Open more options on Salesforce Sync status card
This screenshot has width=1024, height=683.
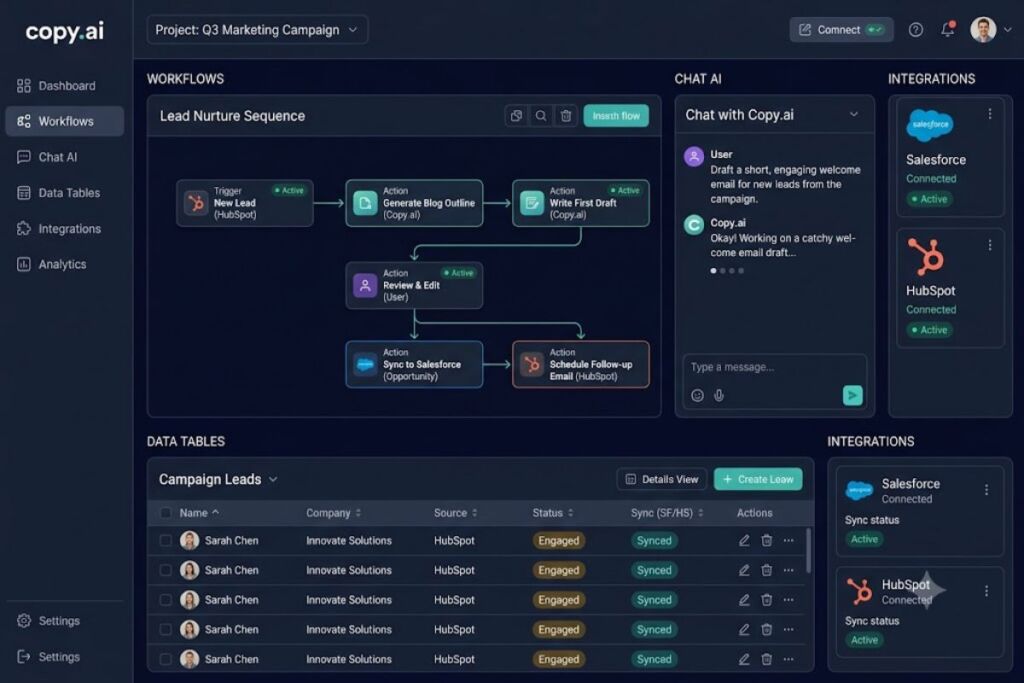point(986,490)
